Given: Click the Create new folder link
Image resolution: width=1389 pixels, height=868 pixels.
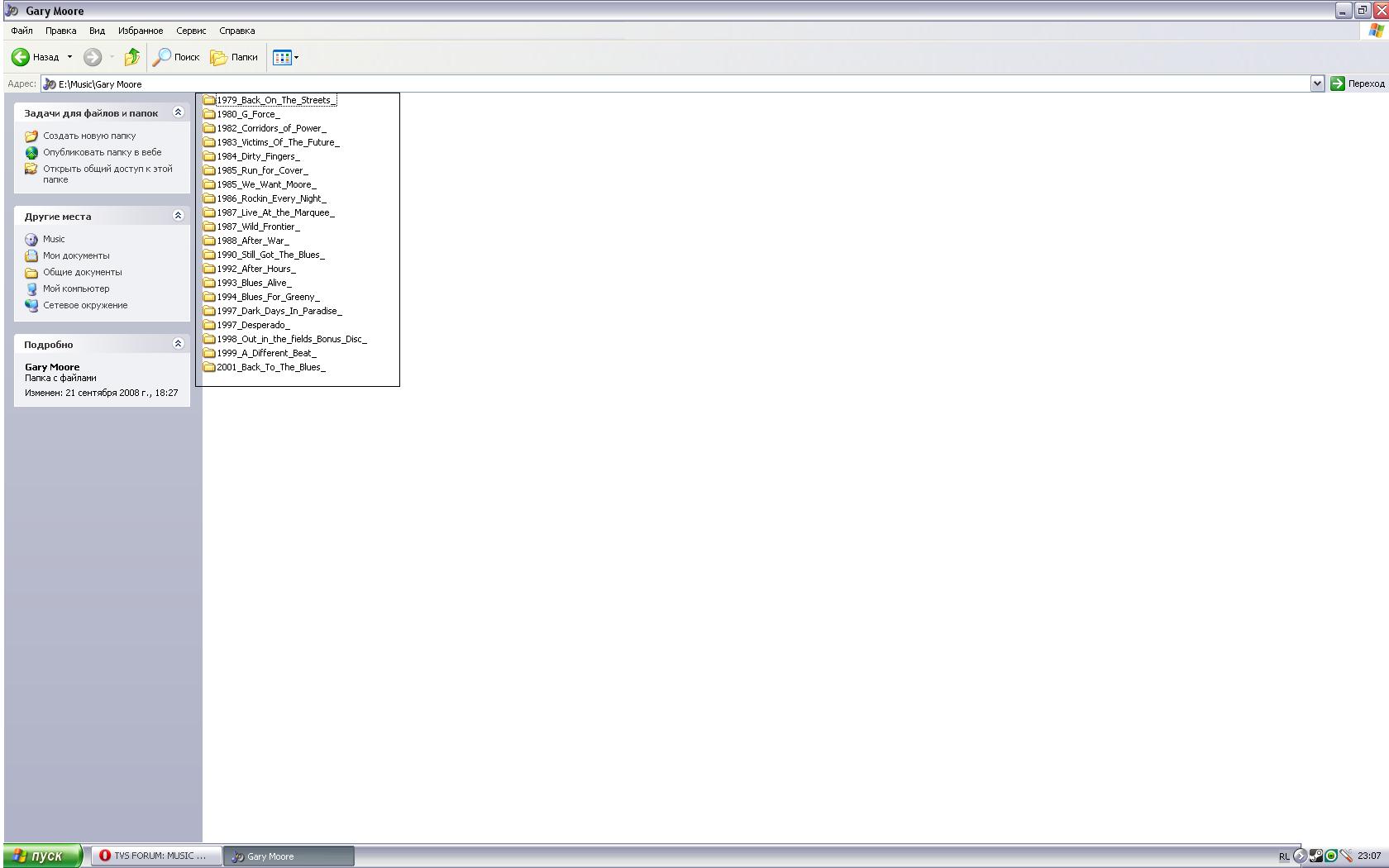Looking at the screenshot, I should (89, 136).
